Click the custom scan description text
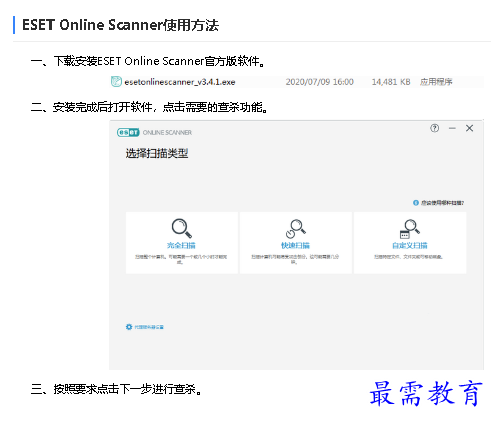 (408, 257)
